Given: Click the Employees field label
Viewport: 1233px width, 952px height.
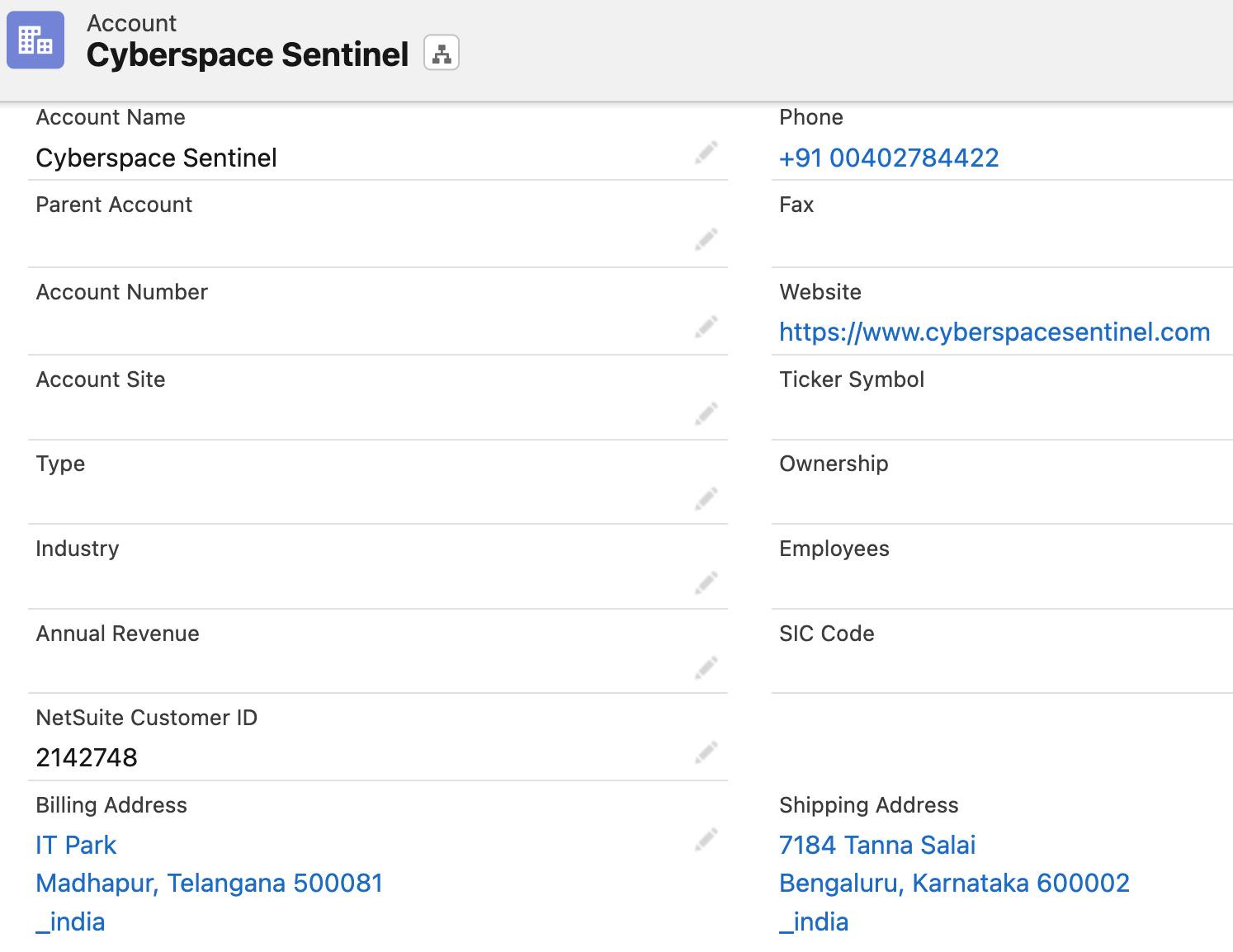Looking at the screenshot, I should pos(834,549).
